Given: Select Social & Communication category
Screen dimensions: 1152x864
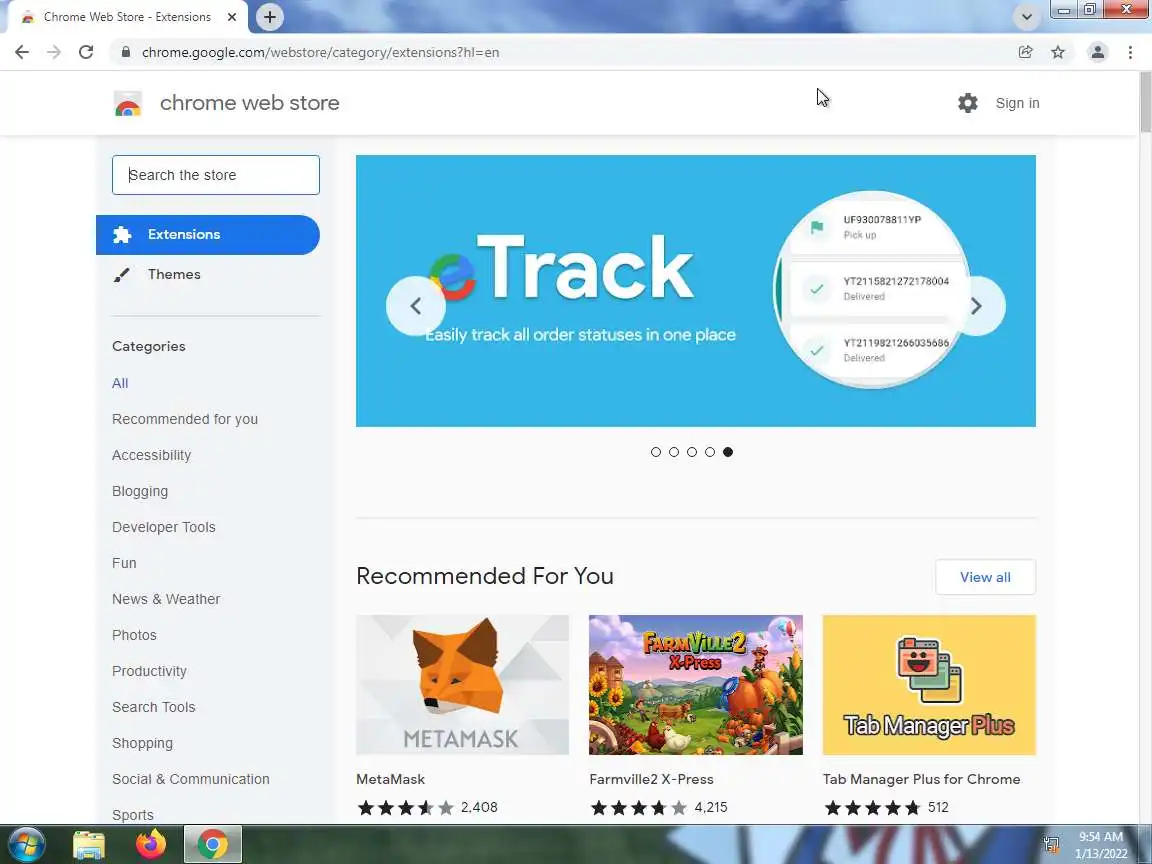Looking at the screenshot, I should 191,779.
